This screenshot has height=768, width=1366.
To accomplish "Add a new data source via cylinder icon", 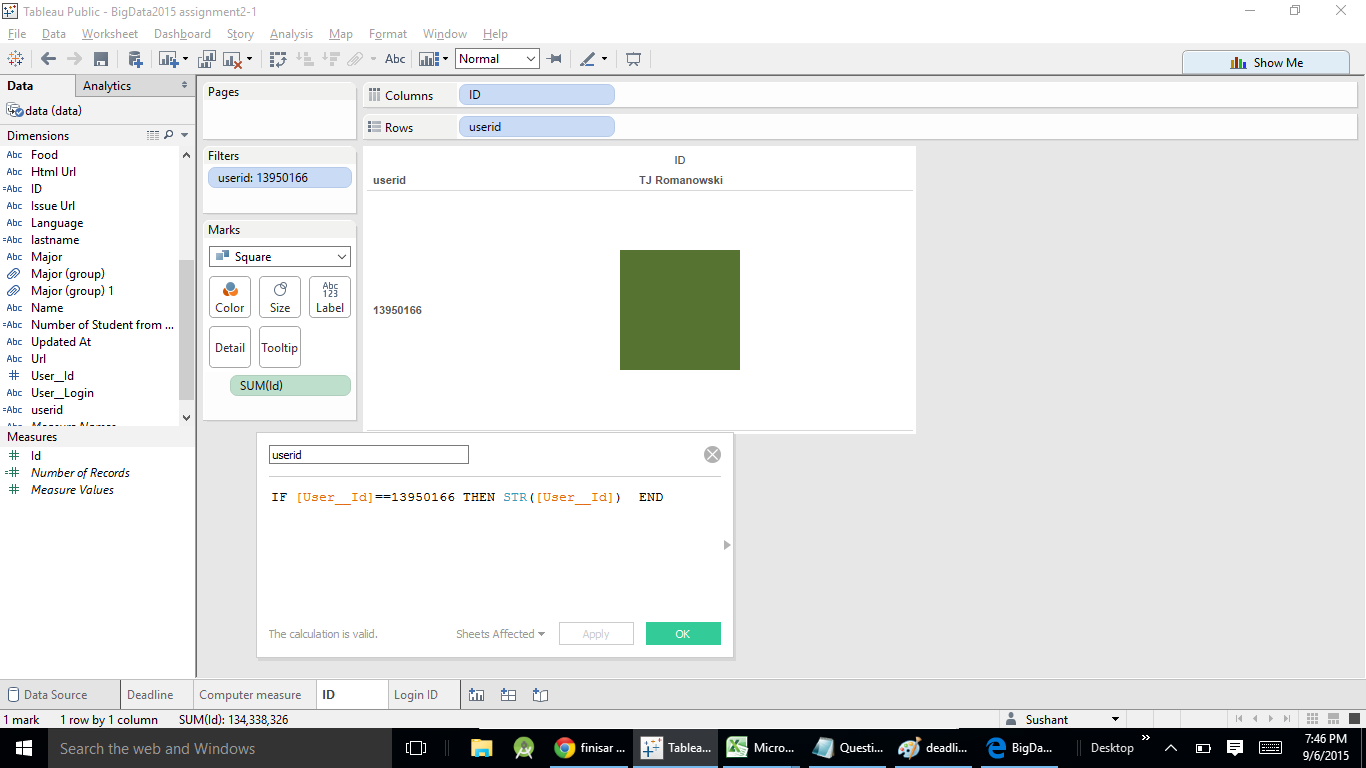I will click(135, 59).
